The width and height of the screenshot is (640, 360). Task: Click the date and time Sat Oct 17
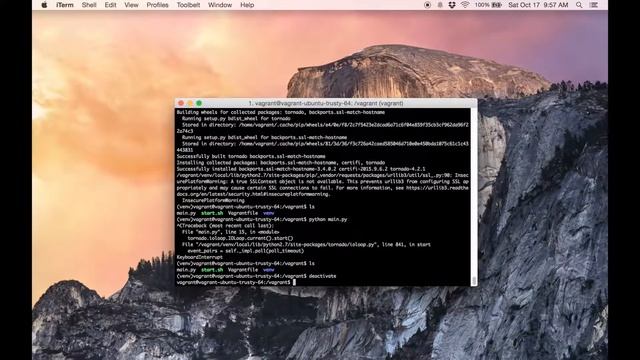(x=538, y=5)
